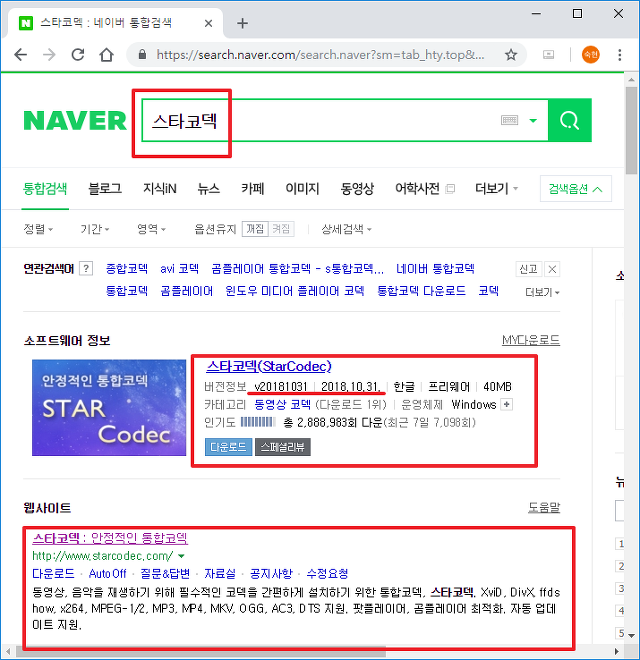Click the 자료실 sublink
Viewport: 640px width, 660px height.
tap(220, 573)
